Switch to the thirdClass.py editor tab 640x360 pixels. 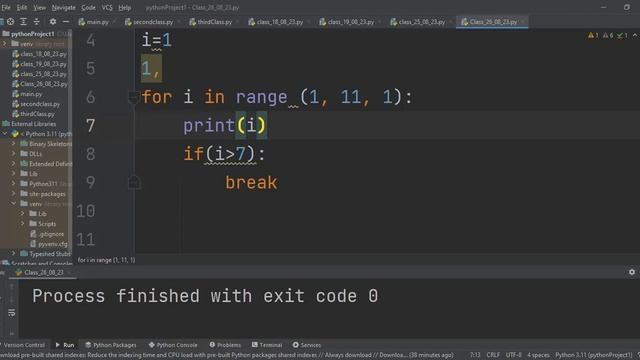click(214, 22)
